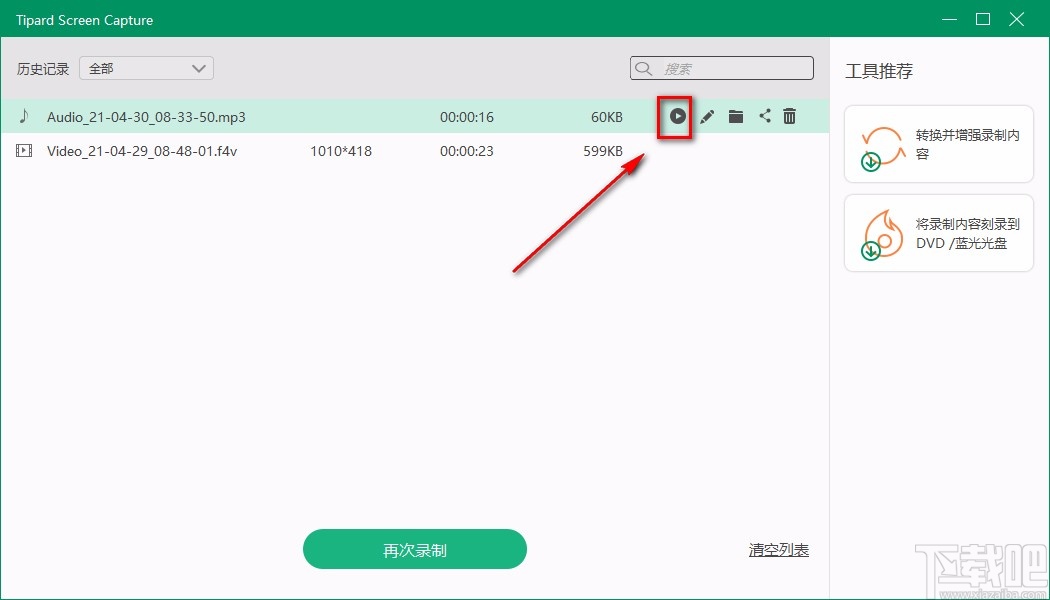1050x600 pixels.
Task: Click the video clip icon of the F4V file
Action: tap(25, 151)
